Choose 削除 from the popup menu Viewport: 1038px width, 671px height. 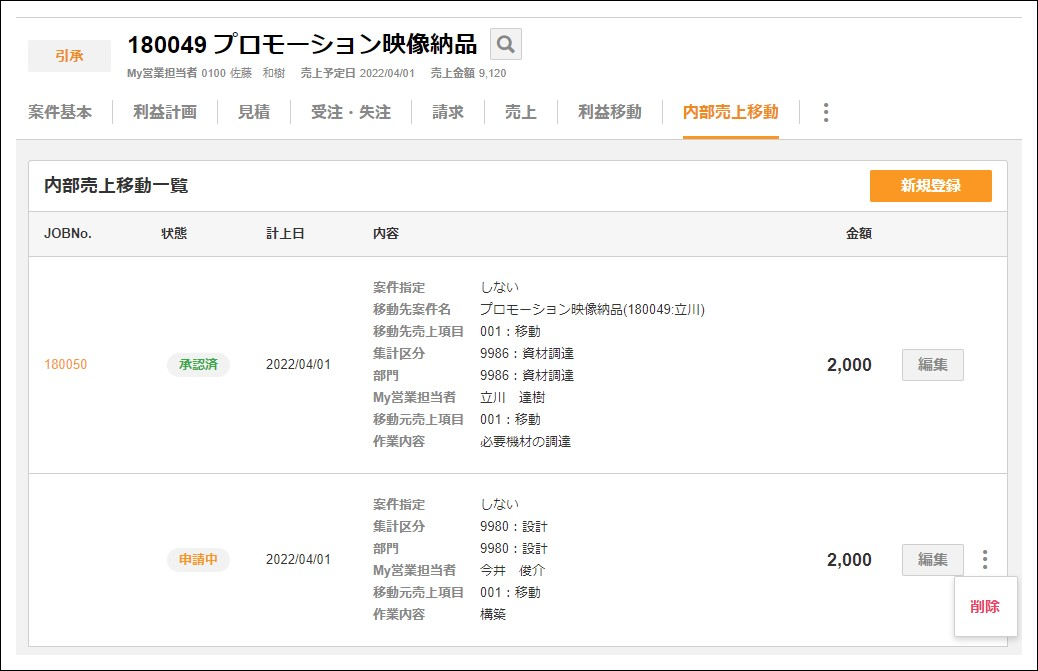985,607
